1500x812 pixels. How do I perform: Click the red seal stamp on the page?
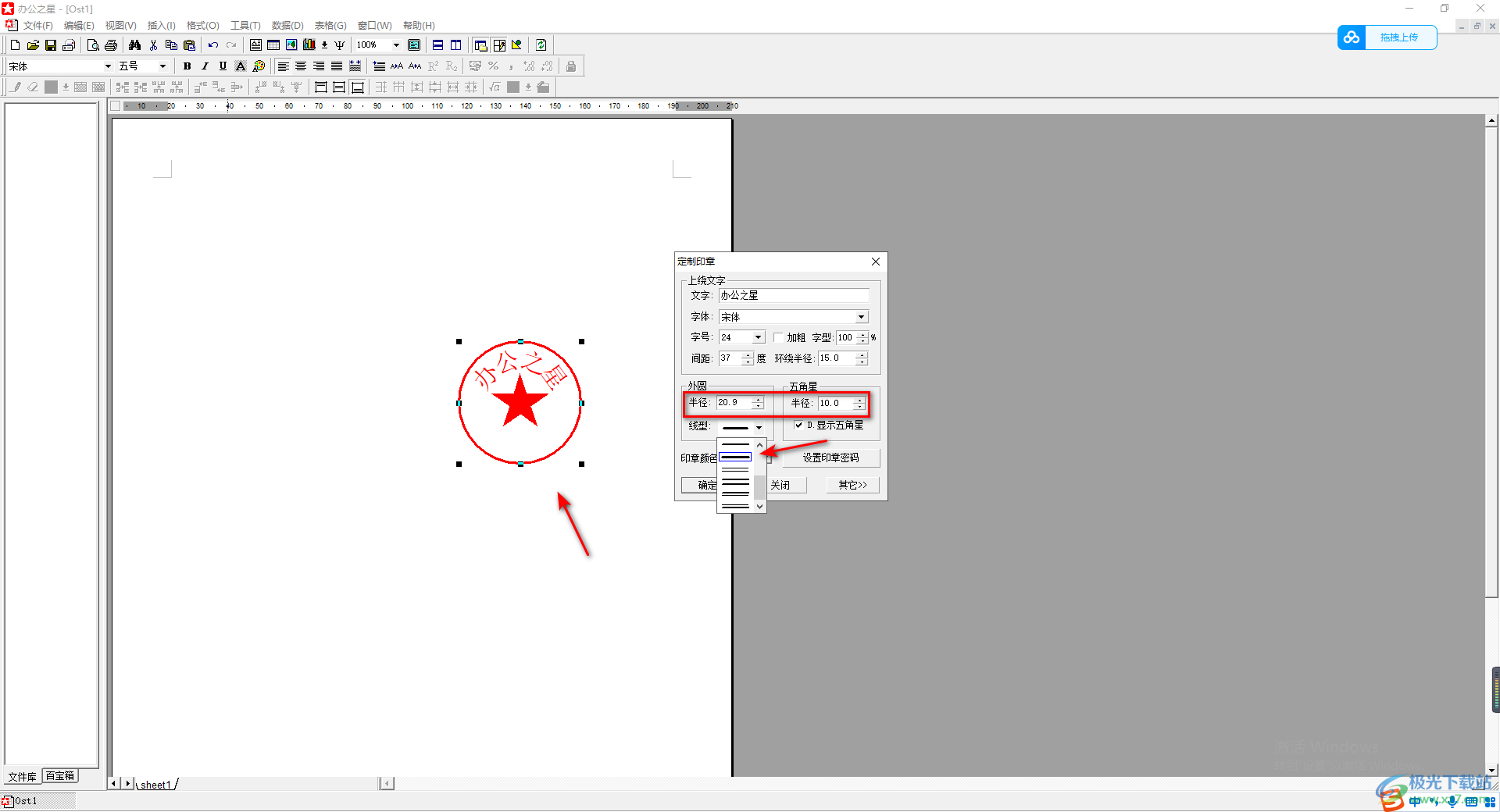click(x=520, y=403)
